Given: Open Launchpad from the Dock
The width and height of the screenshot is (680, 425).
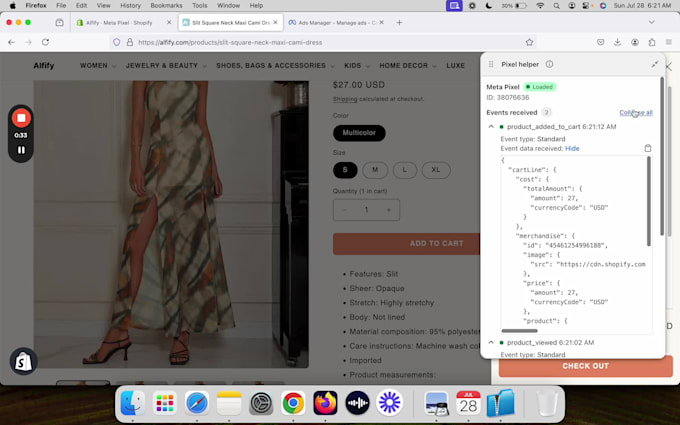Looking at the screenshot, I should point(165,403).
